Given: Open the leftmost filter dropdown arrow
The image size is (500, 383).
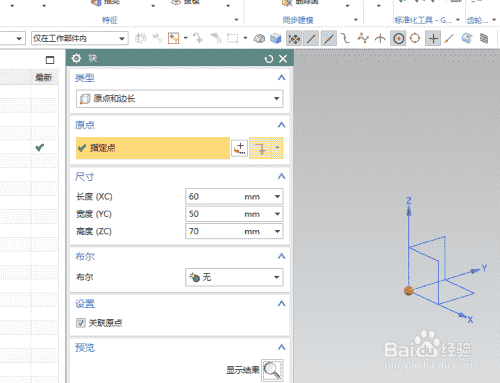Looking at the screenshot, I should tap(19, 39).
